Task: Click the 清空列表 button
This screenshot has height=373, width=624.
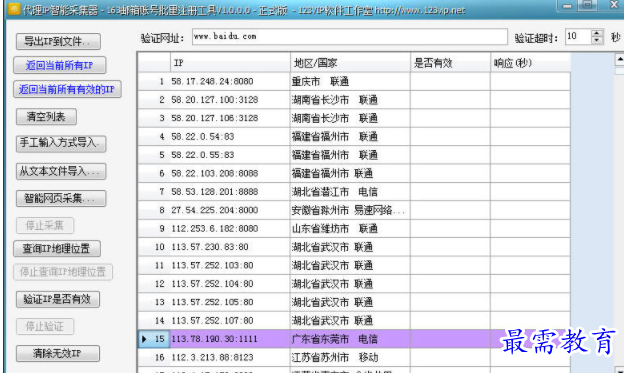Action: (x=46, y=117)
